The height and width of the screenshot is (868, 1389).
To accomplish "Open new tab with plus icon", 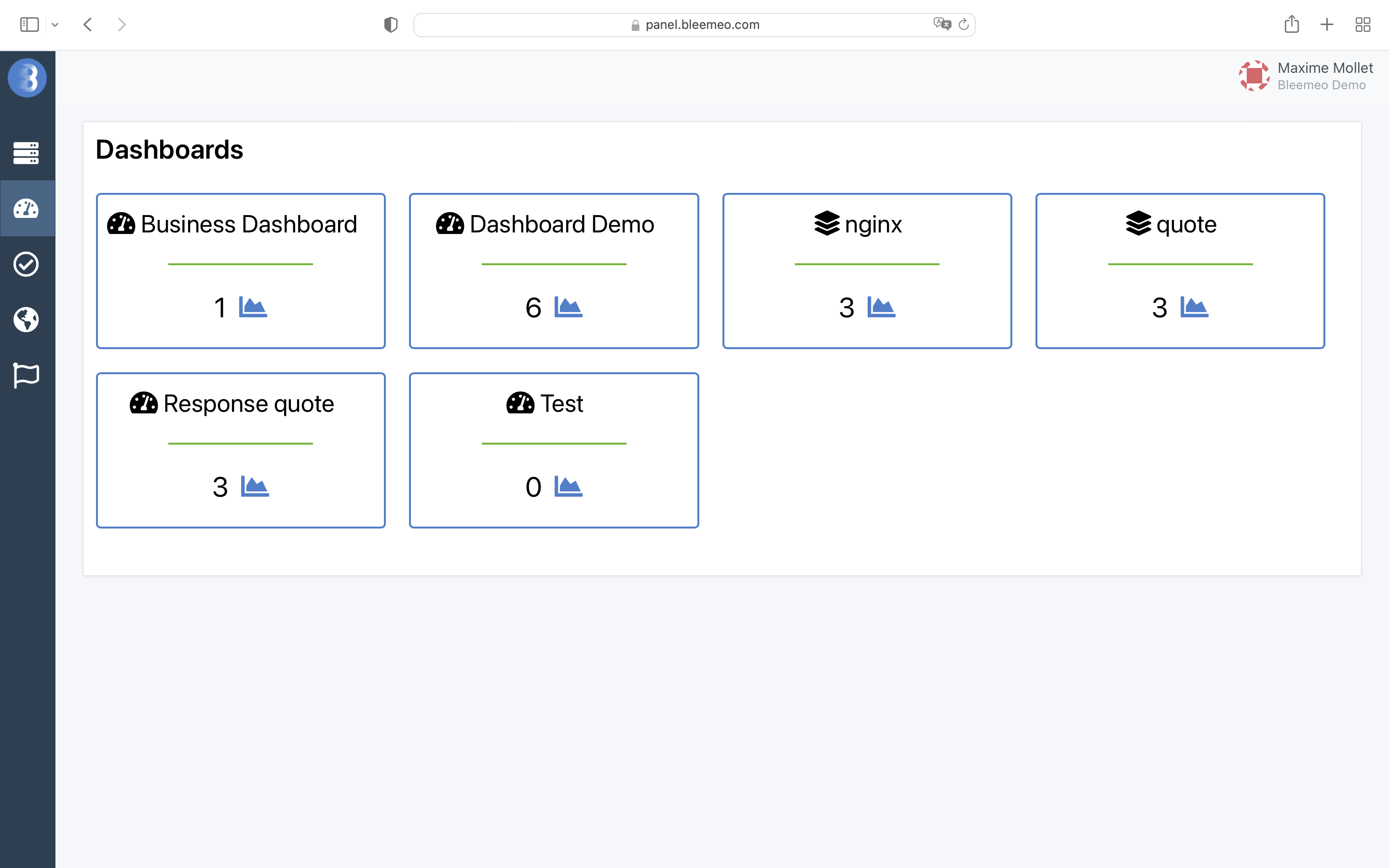I will [1326, 25].
